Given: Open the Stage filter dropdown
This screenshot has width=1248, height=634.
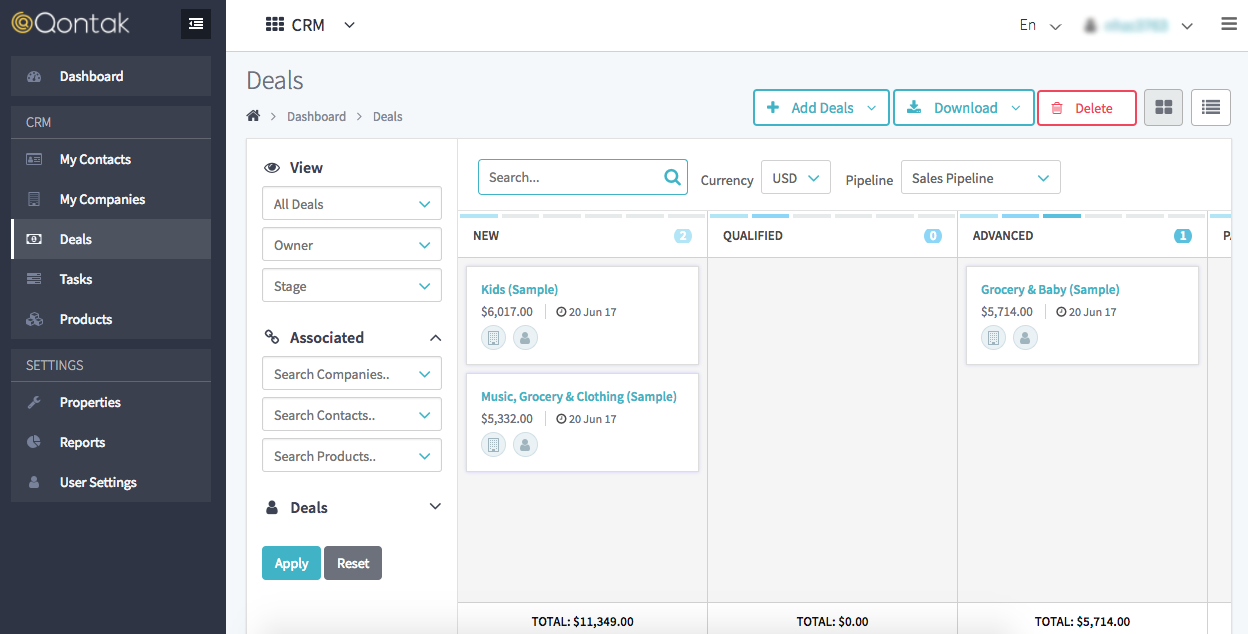Looking at the screenshot, I should [352, 286].
